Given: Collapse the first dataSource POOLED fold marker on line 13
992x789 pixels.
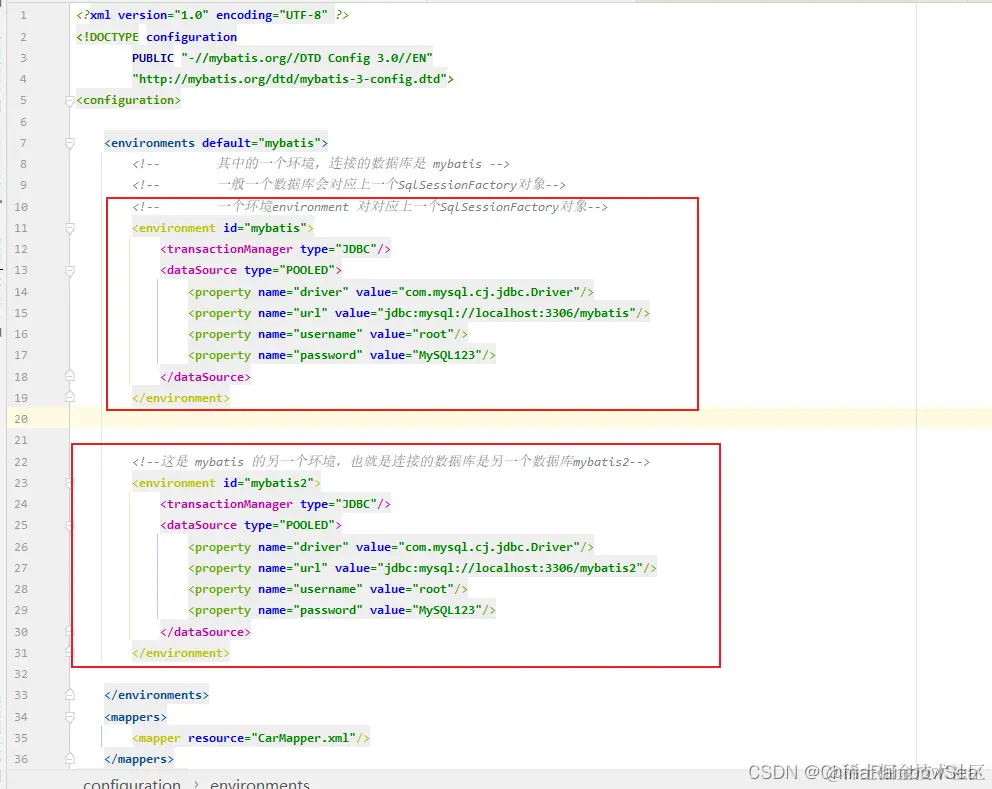Looking at the screenshot, I should (70, 271).
